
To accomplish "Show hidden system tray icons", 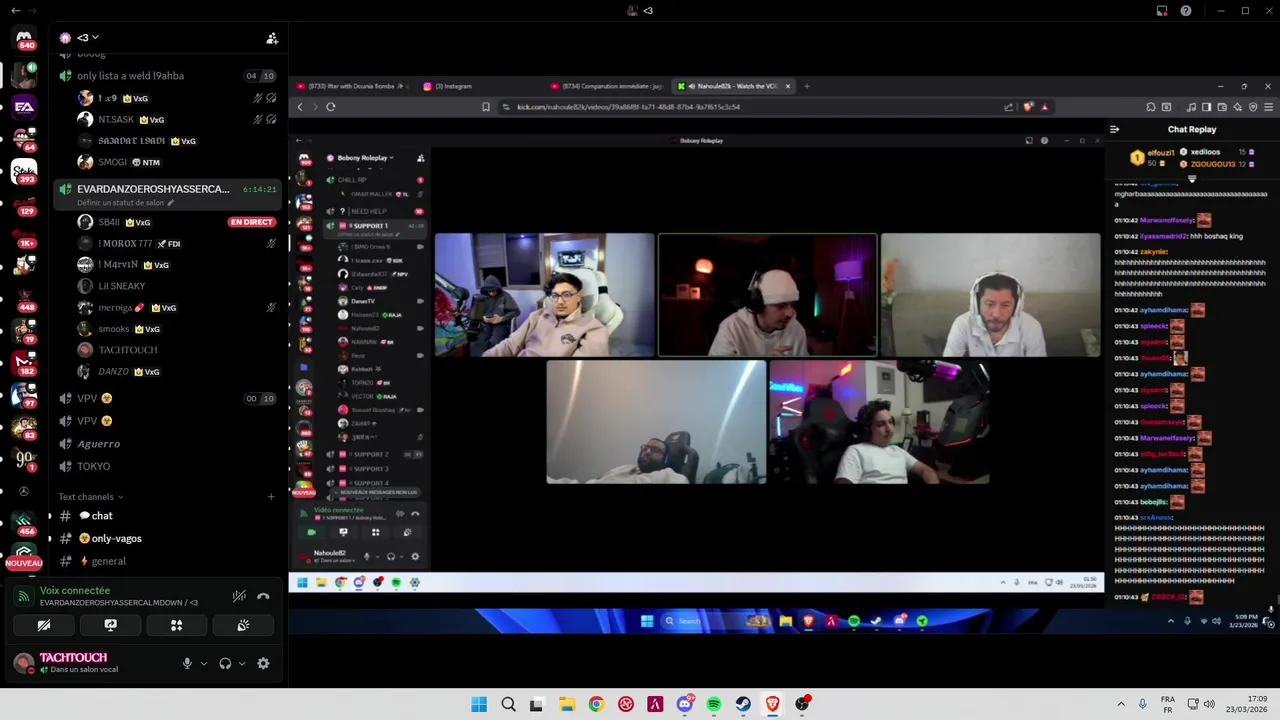I will [x=1121, y=704].
